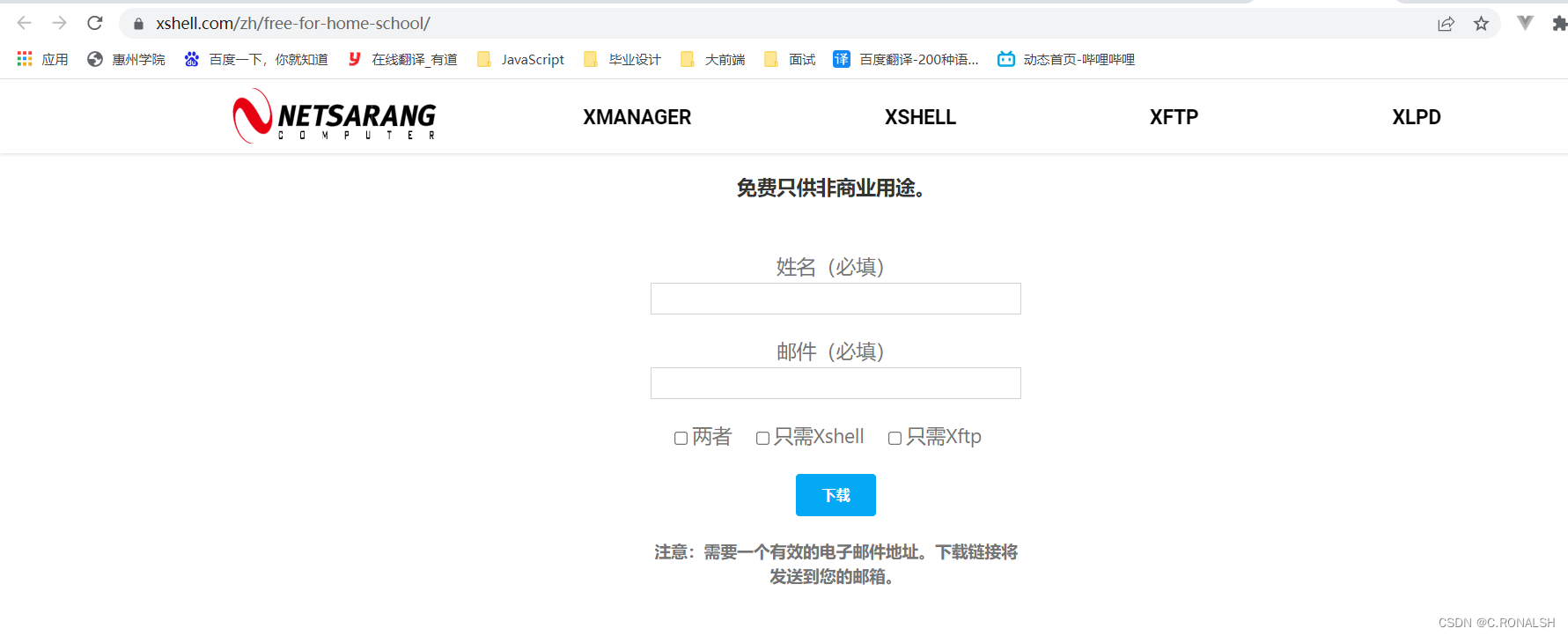Open the 应用 apps grid bookmark
The image size is (1568, 636).
coord(42,59)
